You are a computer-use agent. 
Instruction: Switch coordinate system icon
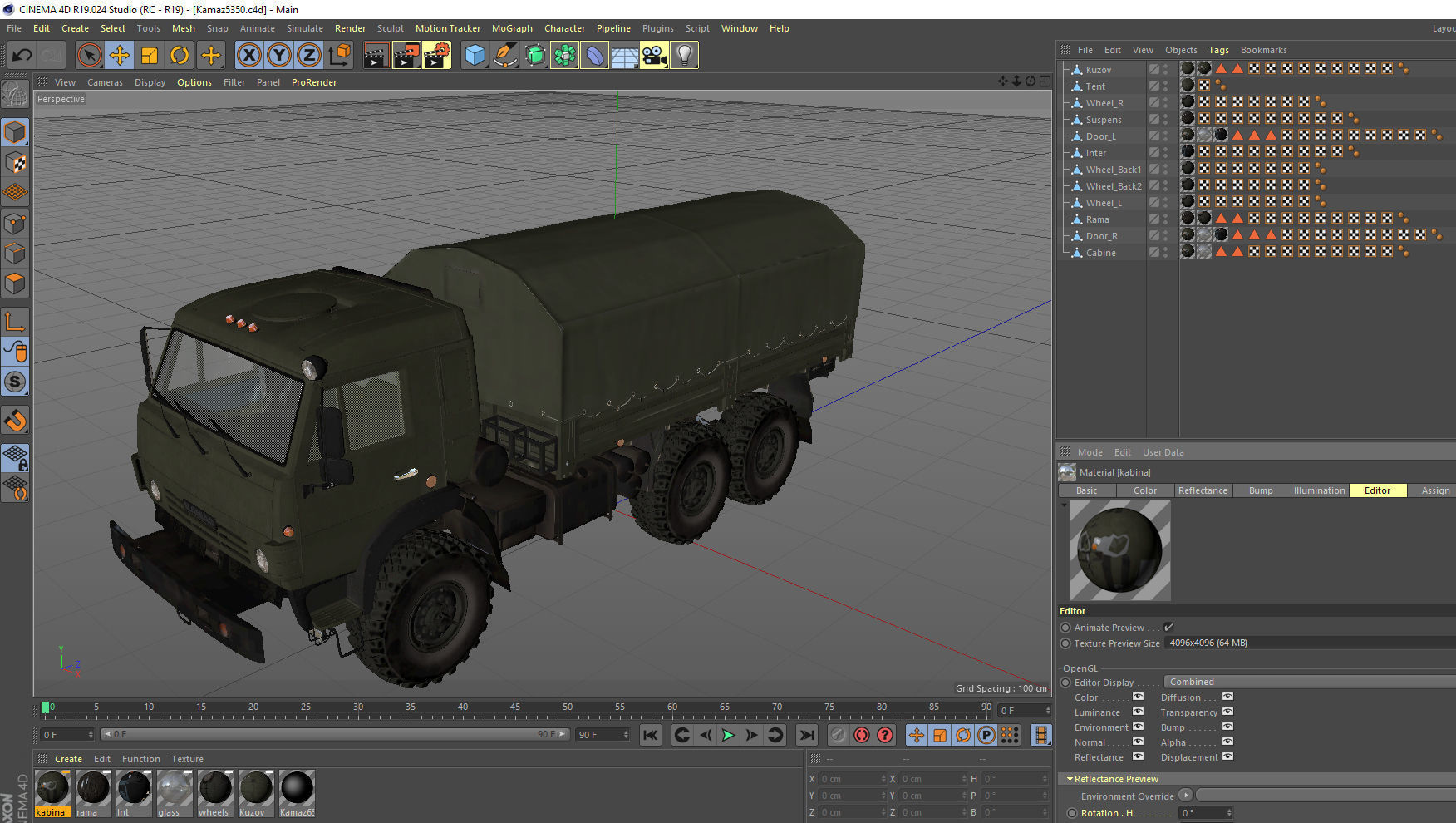click(340, 56)
